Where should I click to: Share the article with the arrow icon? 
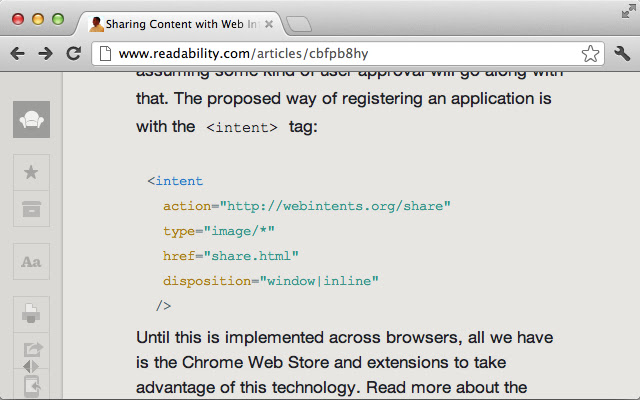(32, 349)
